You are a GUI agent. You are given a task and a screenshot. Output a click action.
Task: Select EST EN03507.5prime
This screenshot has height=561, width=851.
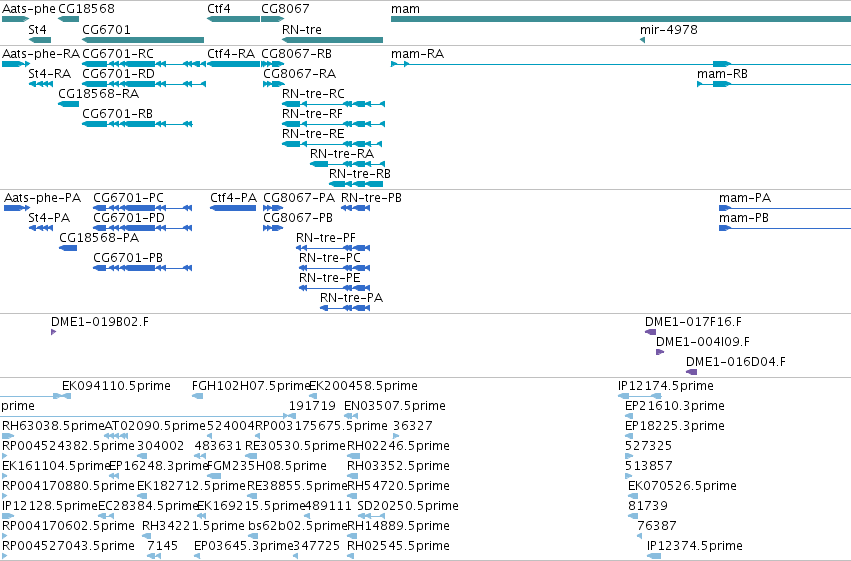pyautogui.click(x=351, y=416)
